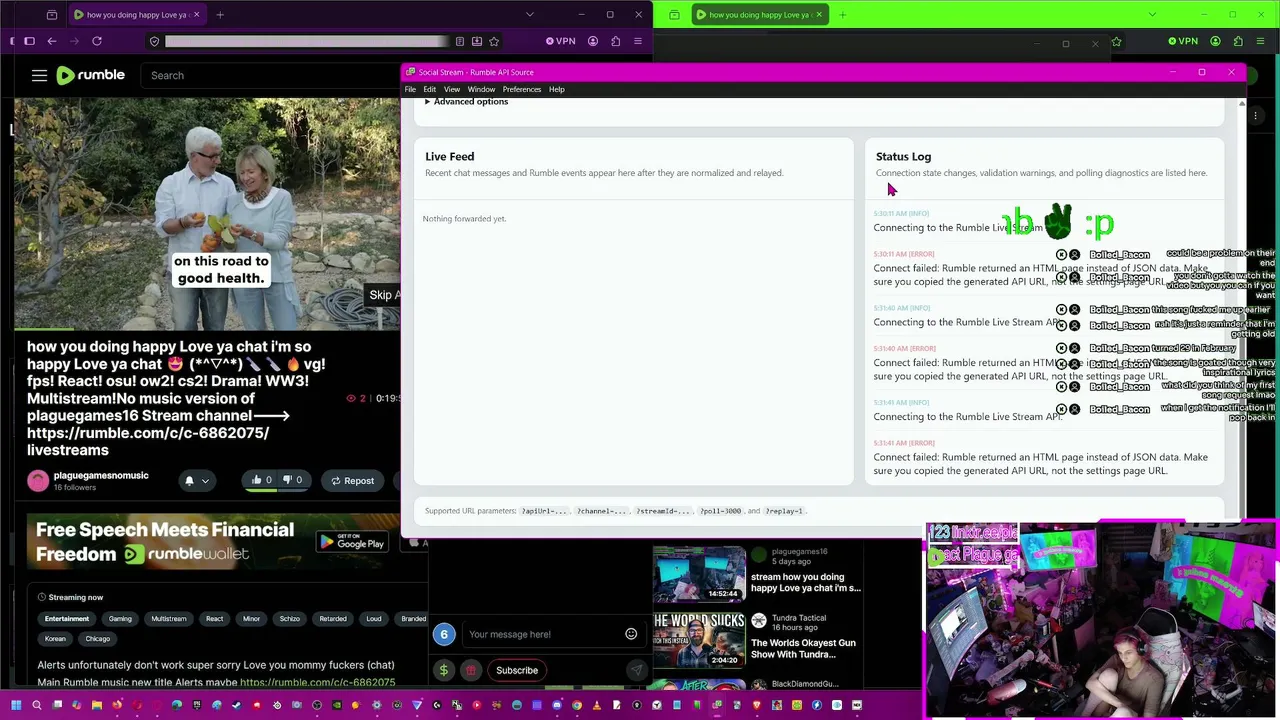The image size is (1280, 720).
Task: Open the left browser application menu
Action: pos(638,41)
